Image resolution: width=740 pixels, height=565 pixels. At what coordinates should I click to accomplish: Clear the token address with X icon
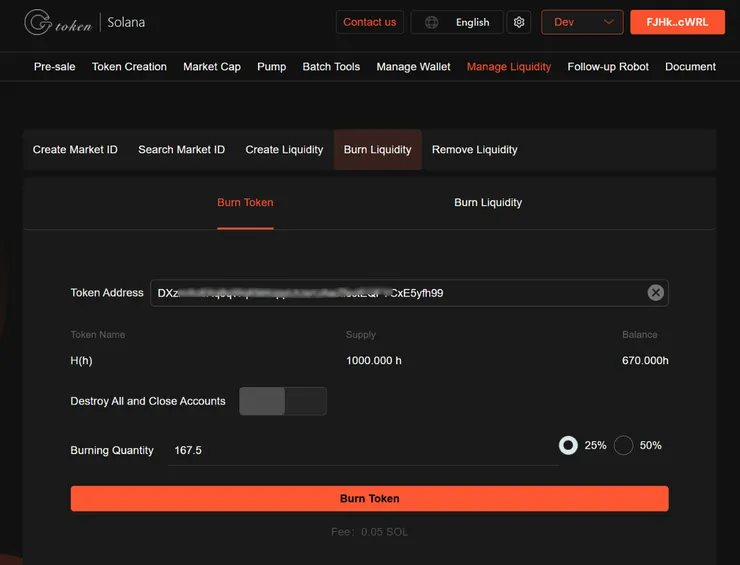655,293
